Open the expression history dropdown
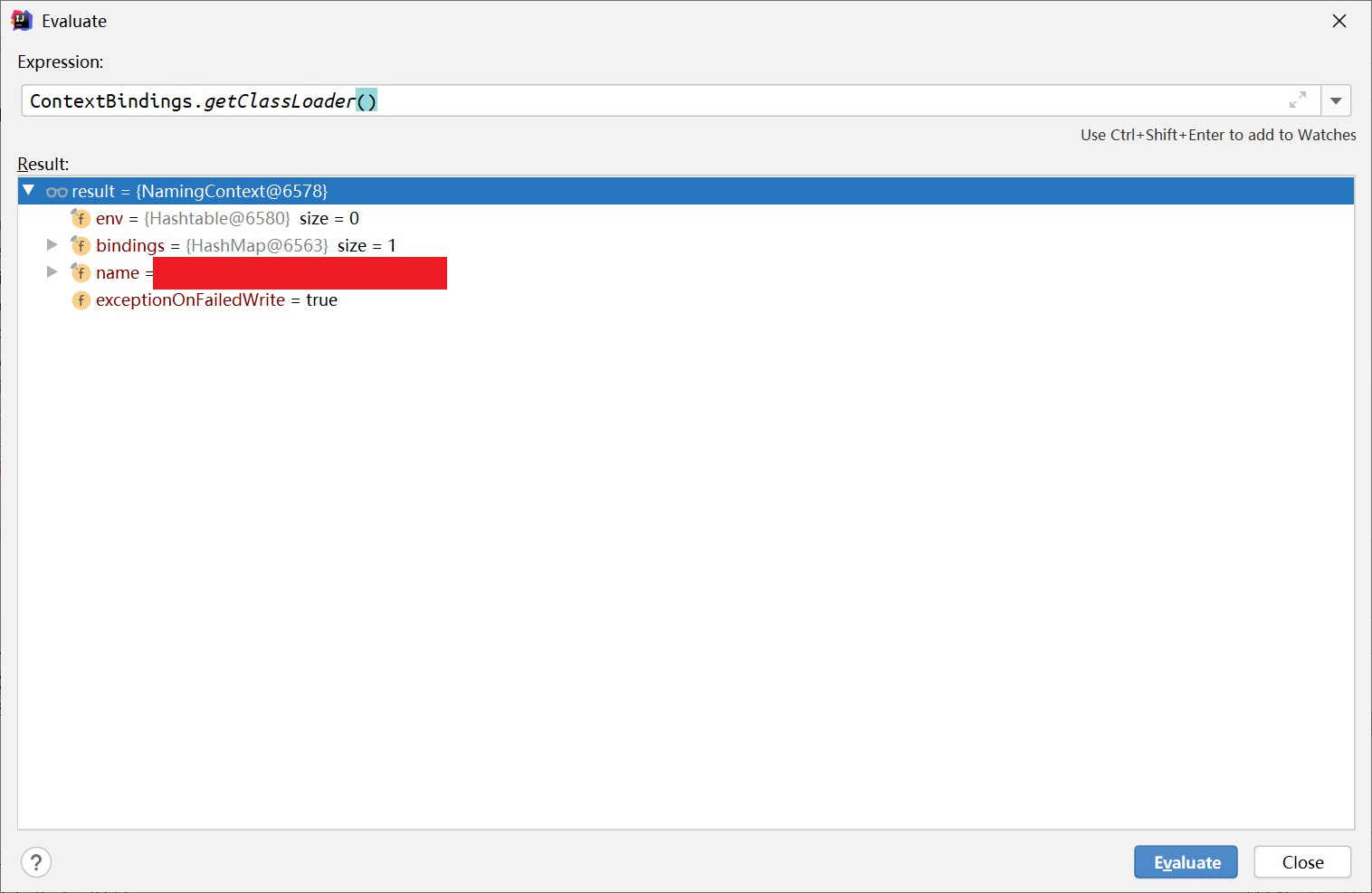This screenshot has height=893, width=1372. [x=1336, y=100]
